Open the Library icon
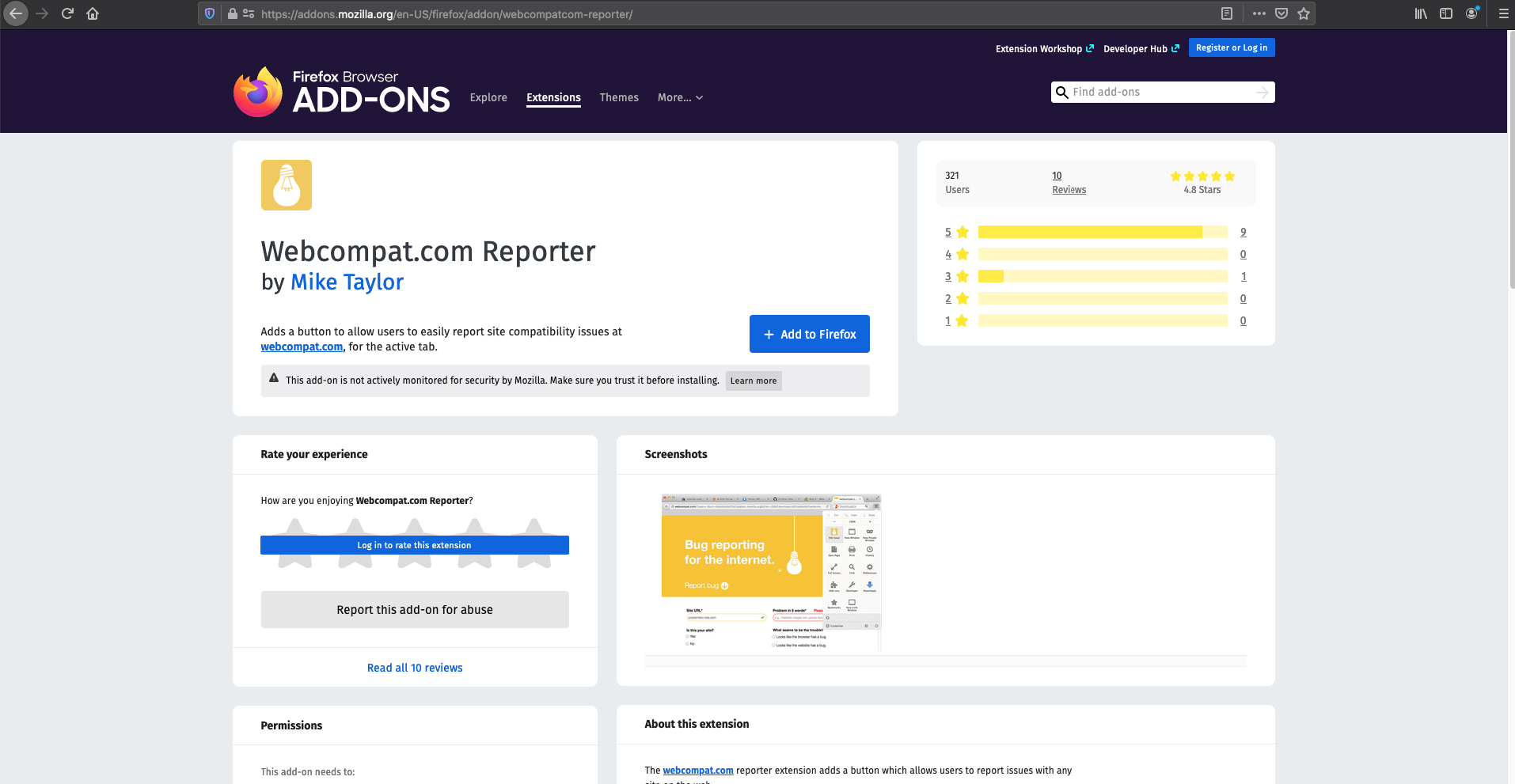This screenshot has height=784, width=1515. coord(1421,13)
